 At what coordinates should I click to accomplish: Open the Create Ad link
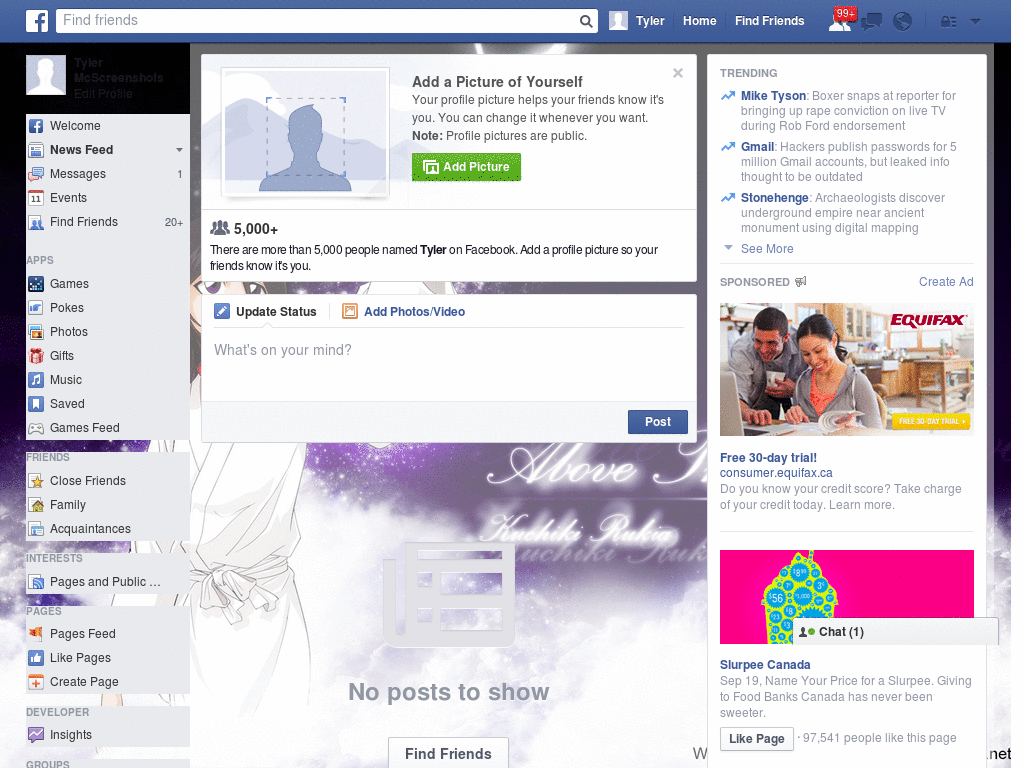[946, 281]
